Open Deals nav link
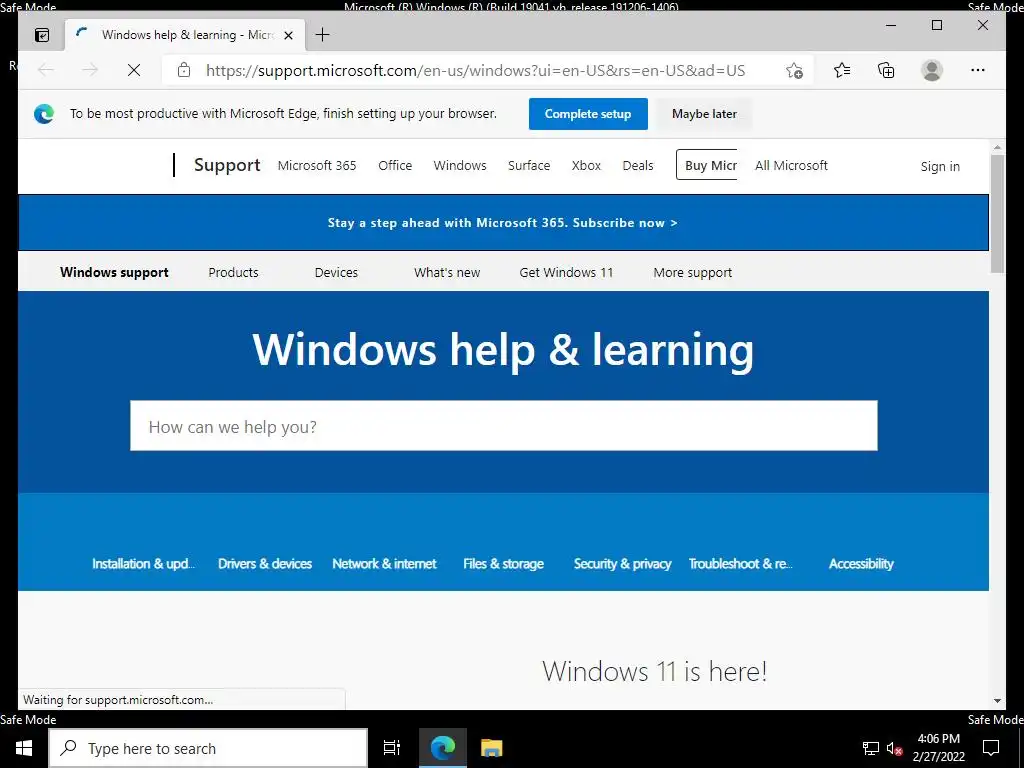The image size is (1024, 768). point(637,166)
